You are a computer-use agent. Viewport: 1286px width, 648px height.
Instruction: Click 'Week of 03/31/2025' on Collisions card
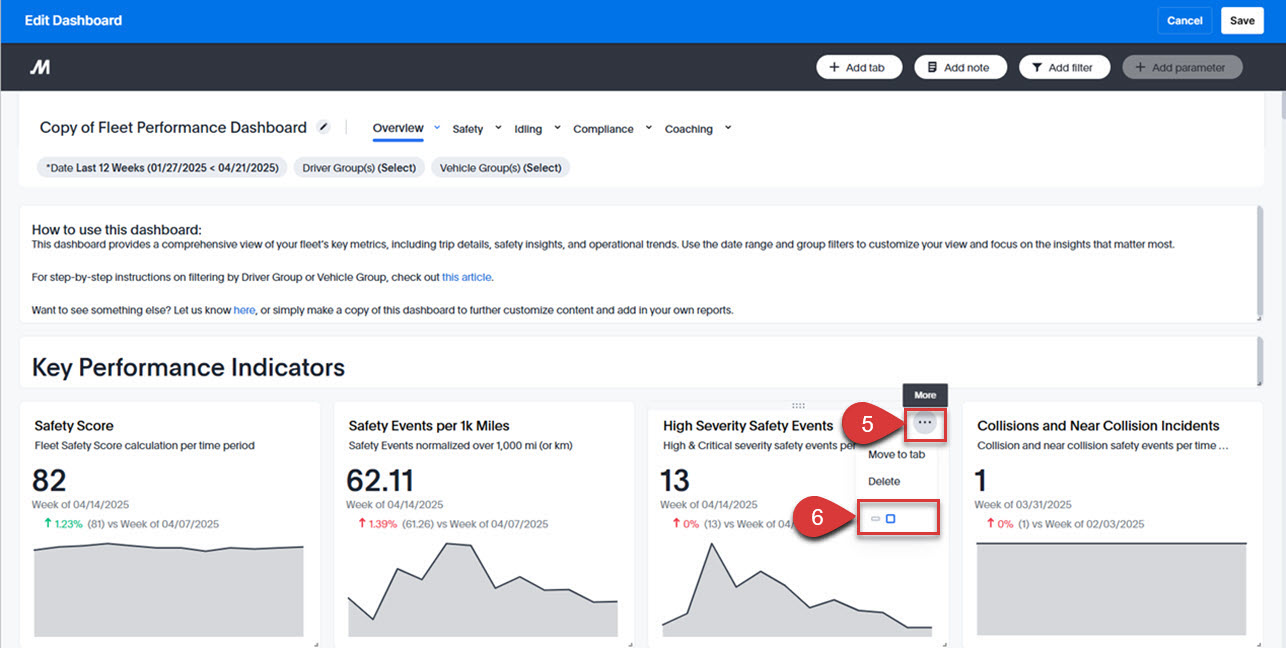click(x=1023, y=505)
